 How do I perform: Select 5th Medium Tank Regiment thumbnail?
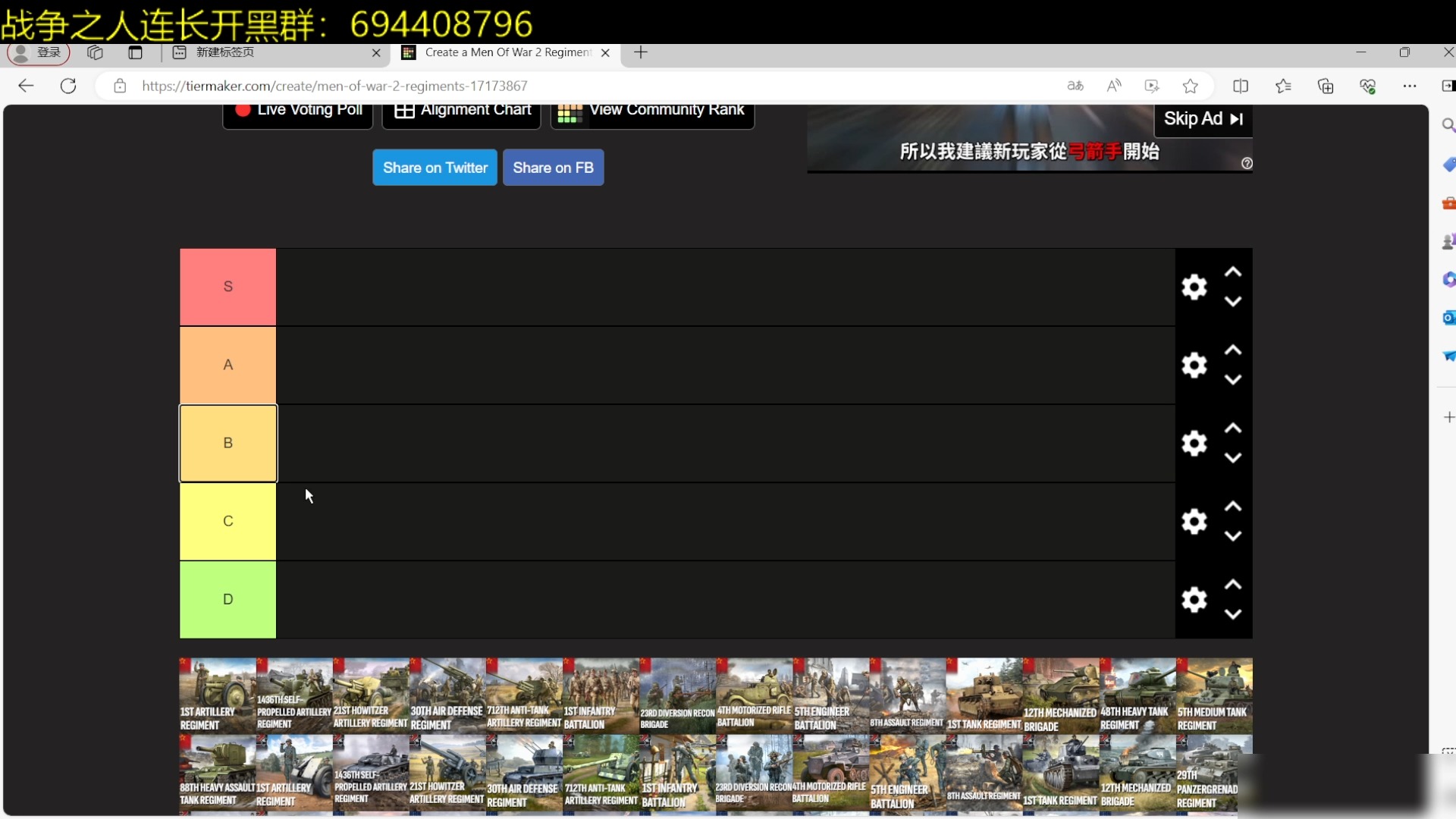pos(1214,695)
